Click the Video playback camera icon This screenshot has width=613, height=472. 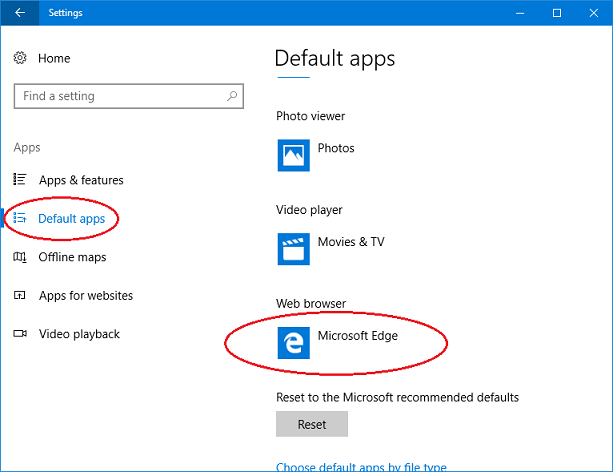tap(20, 334)
